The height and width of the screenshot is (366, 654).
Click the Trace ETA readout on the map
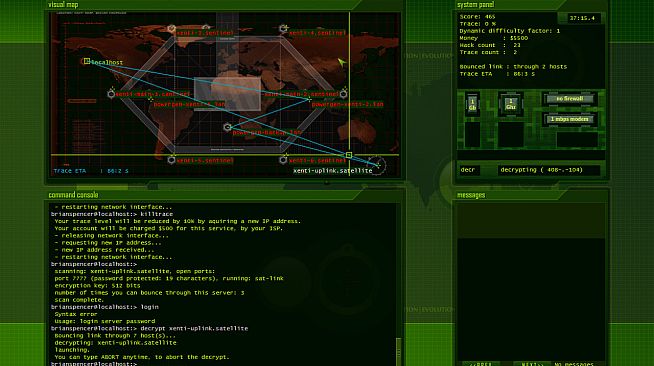pos(91,171)
